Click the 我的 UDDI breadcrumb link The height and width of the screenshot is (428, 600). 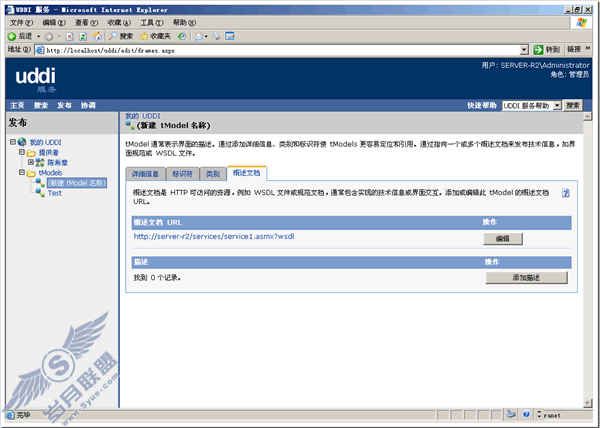tap(143, 116)
